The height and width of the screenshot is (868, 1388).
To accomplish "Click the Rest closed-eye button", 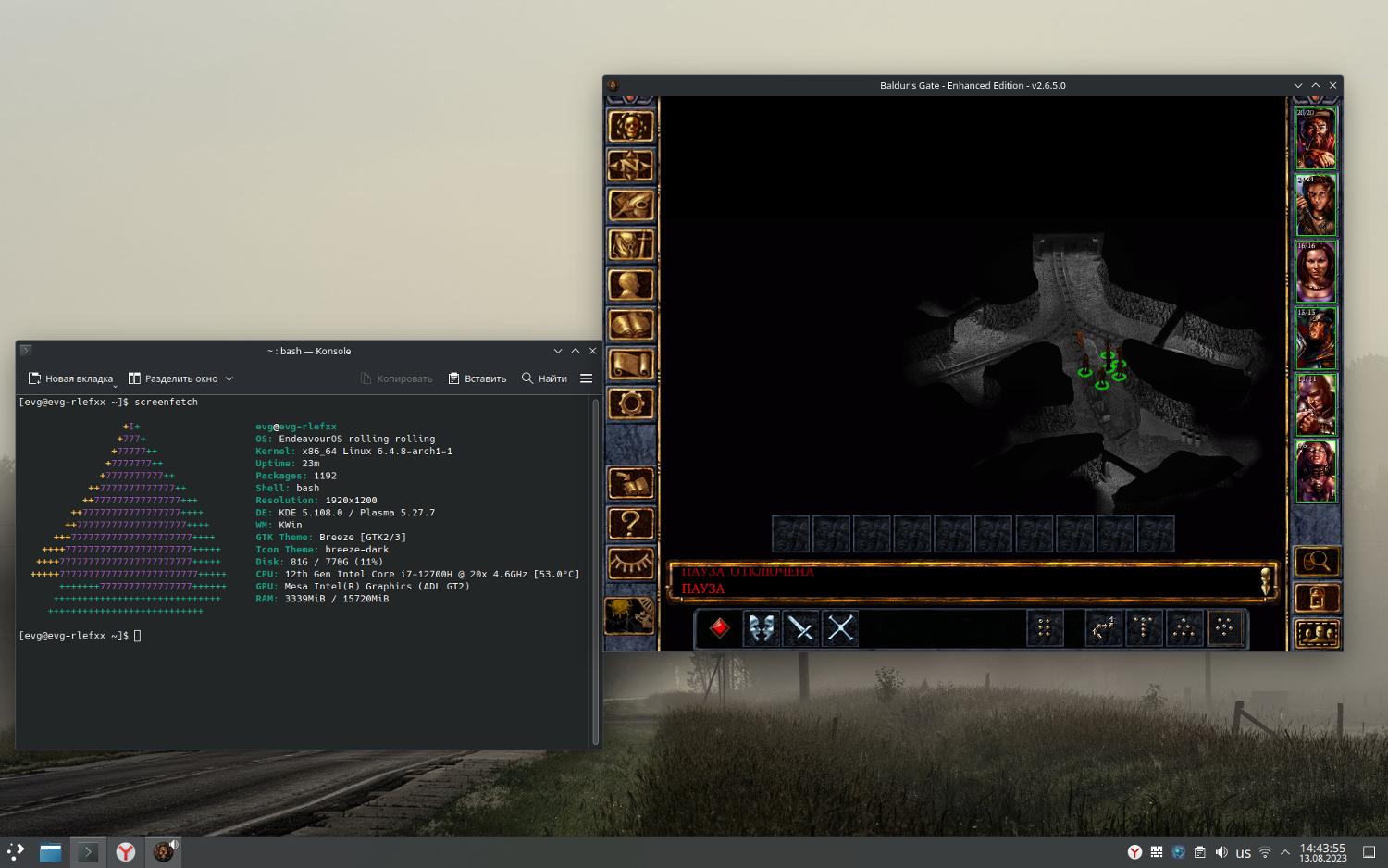I will (630, 563).
